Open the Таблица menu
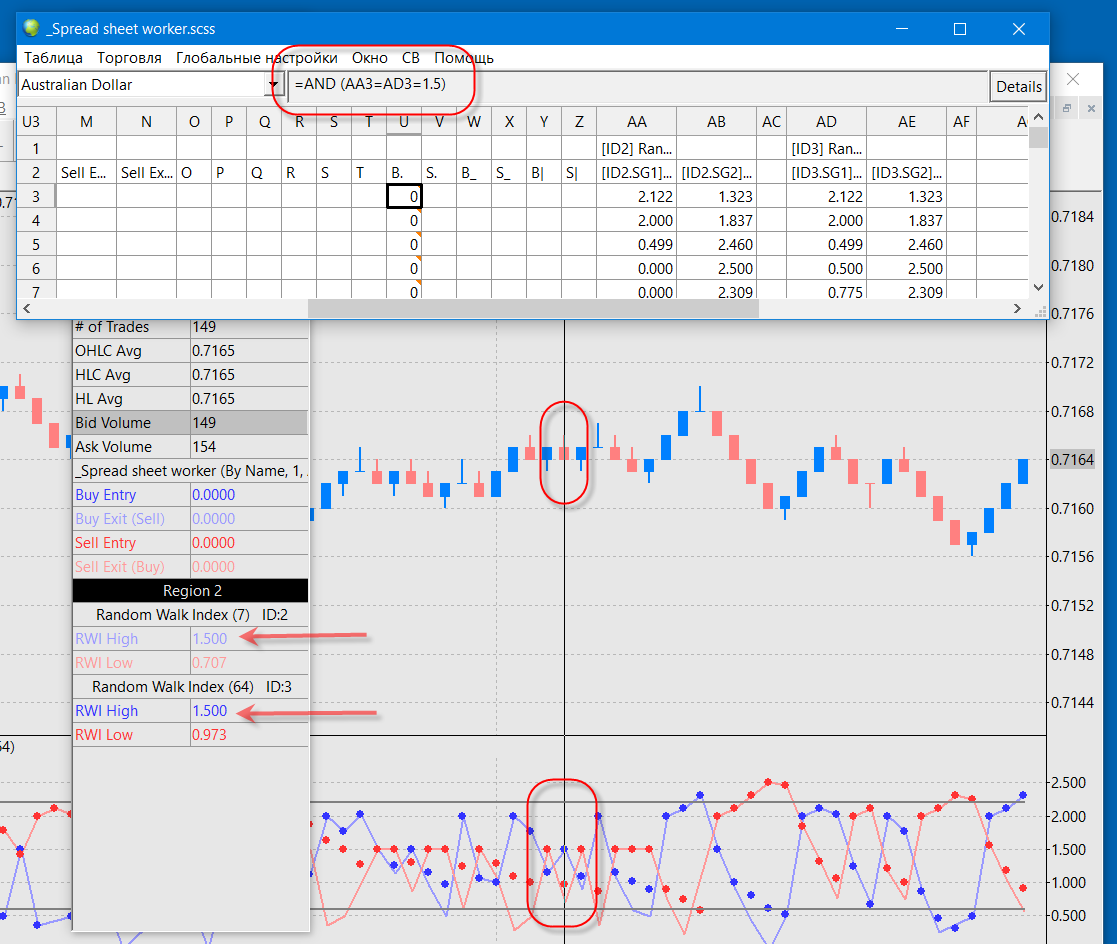1117x944 pixels. [x=53, y=58]
